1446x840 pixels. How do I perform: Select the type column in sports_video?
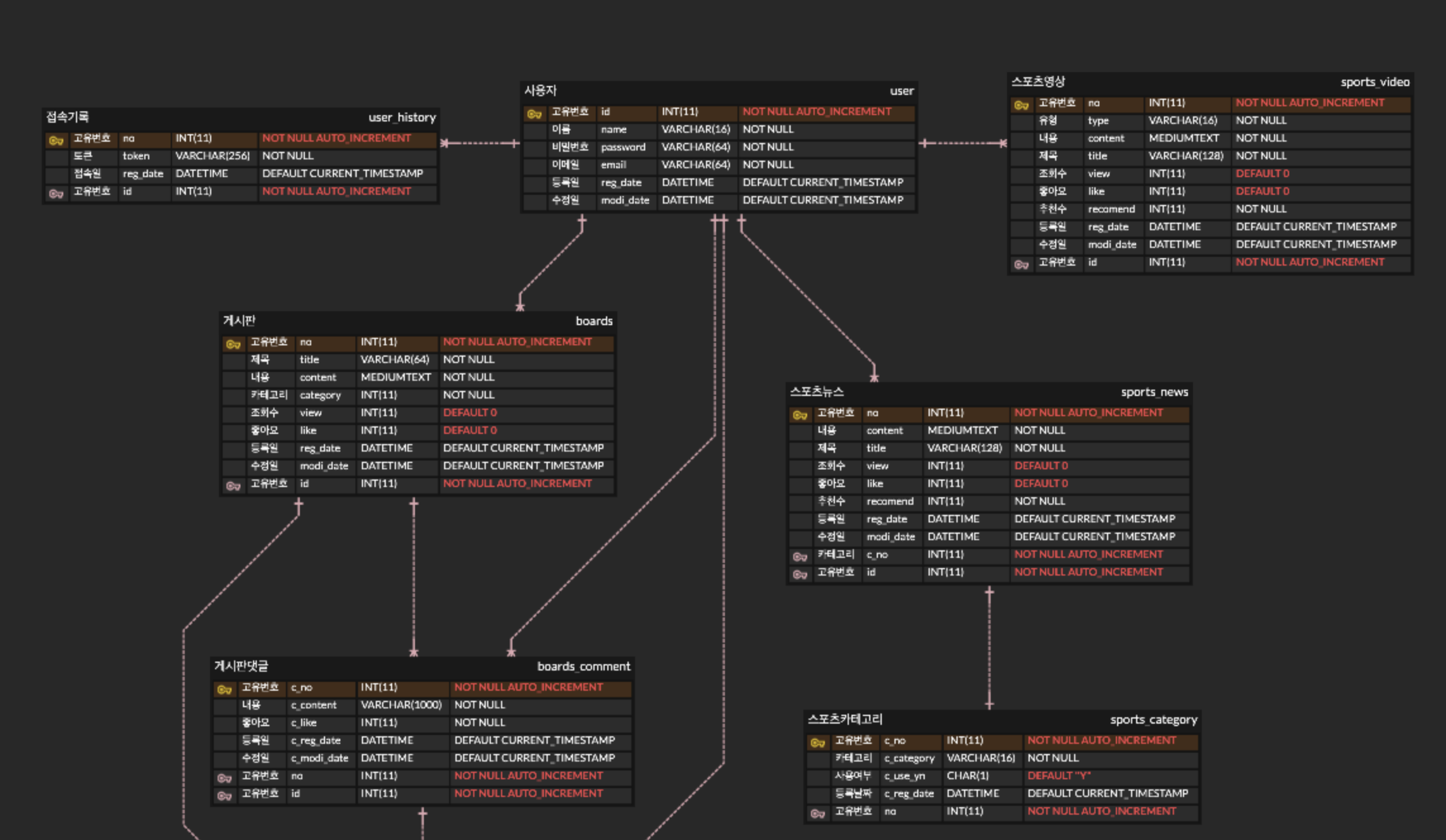click(x=1098, y=120)
